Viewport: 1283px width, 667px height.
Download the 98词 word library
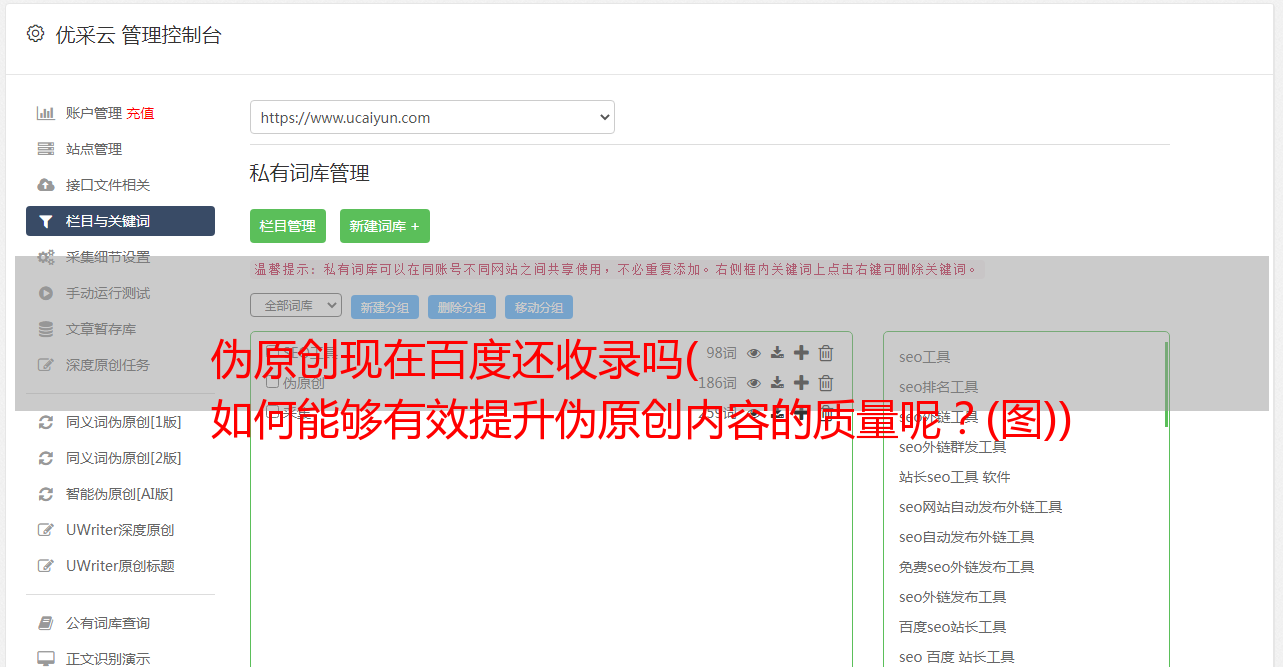pyautogui.click(x=777, y=352)
